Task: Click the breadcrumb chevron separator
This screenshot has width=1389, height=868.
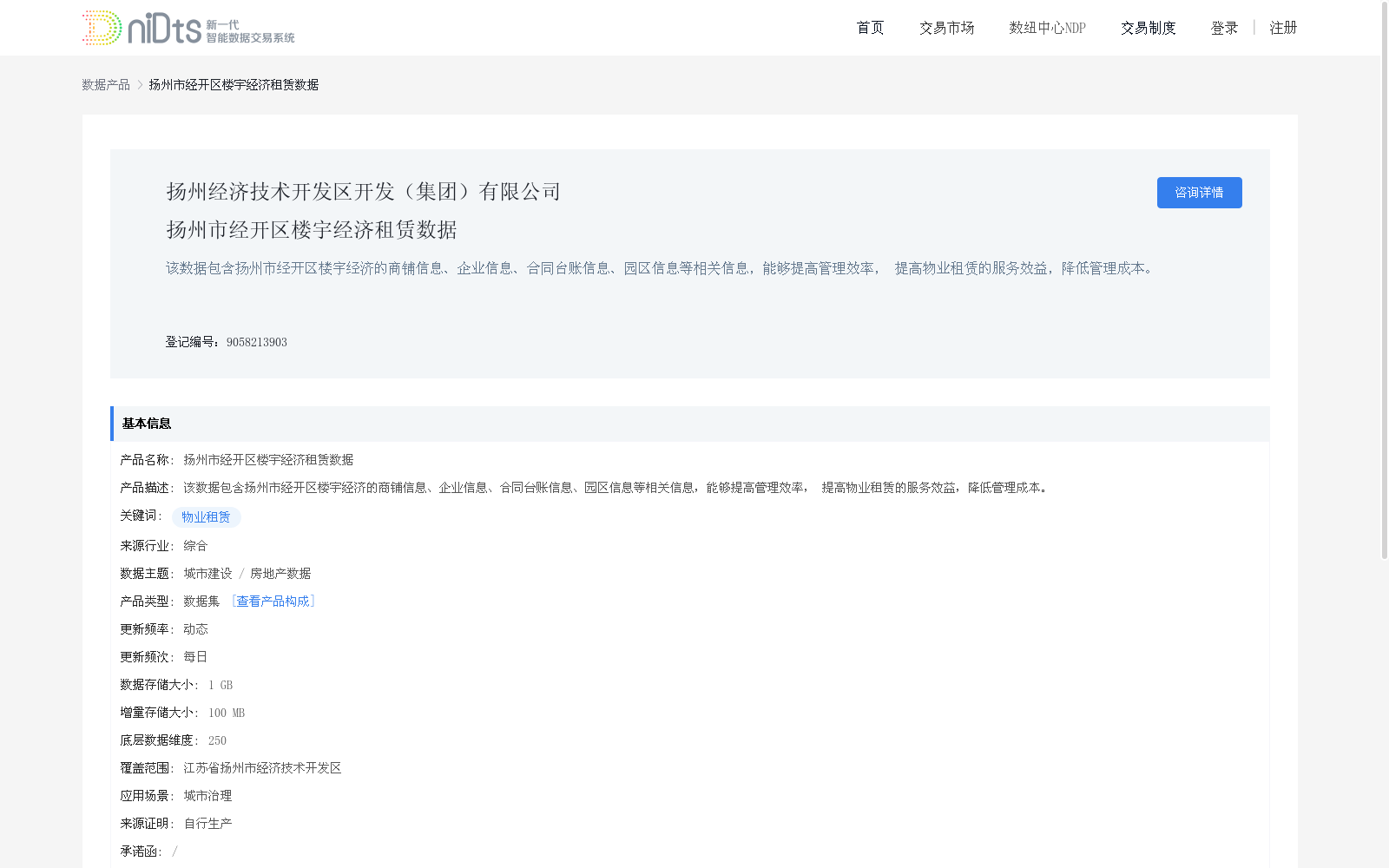Action: 140,84
